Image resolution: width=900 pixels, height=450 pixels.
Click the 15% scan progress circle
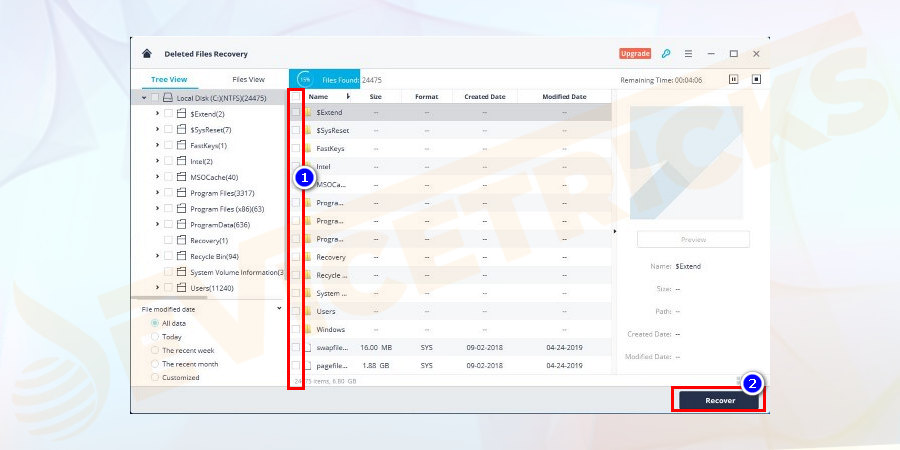305,80
